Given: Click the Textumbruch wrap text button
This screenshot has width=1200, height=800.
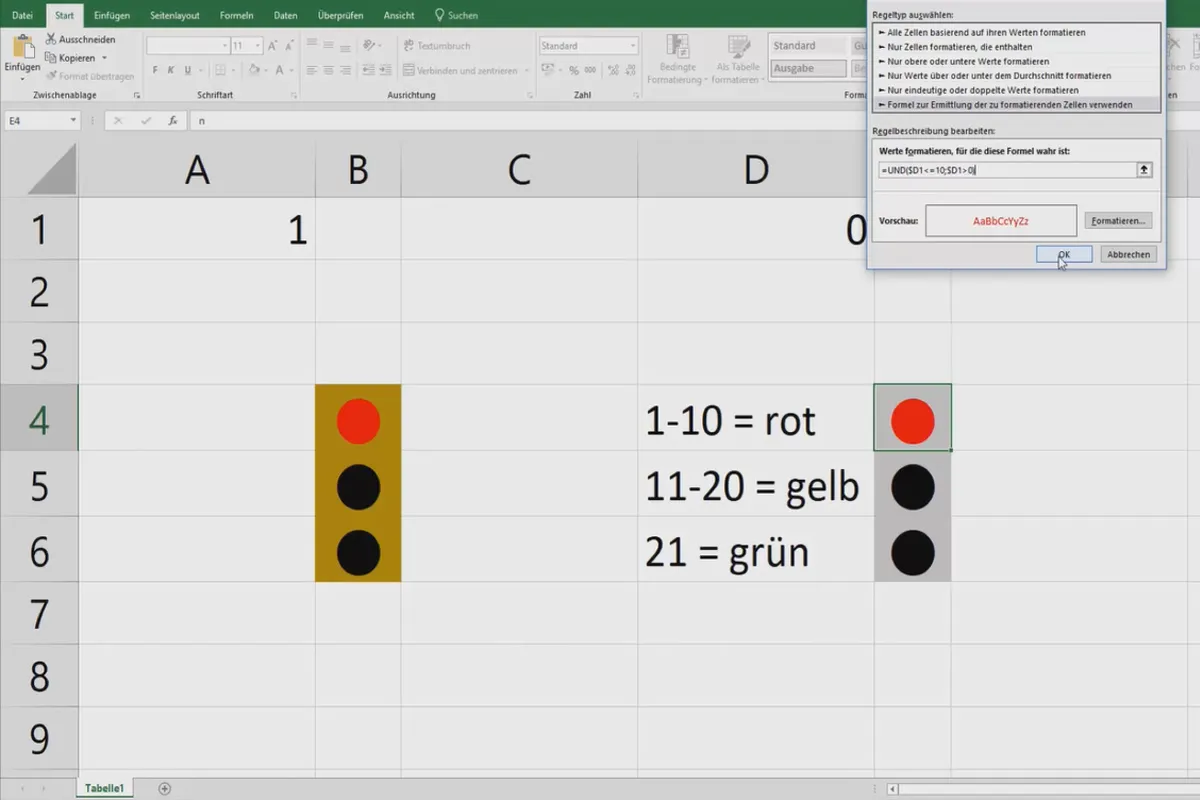Looking at the screenshot, I should (x=436, y=46).
